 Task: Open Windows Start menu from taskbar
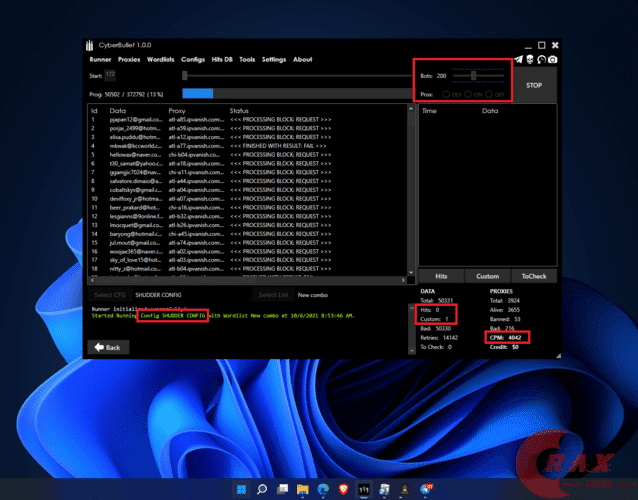[x=241, y=489]
